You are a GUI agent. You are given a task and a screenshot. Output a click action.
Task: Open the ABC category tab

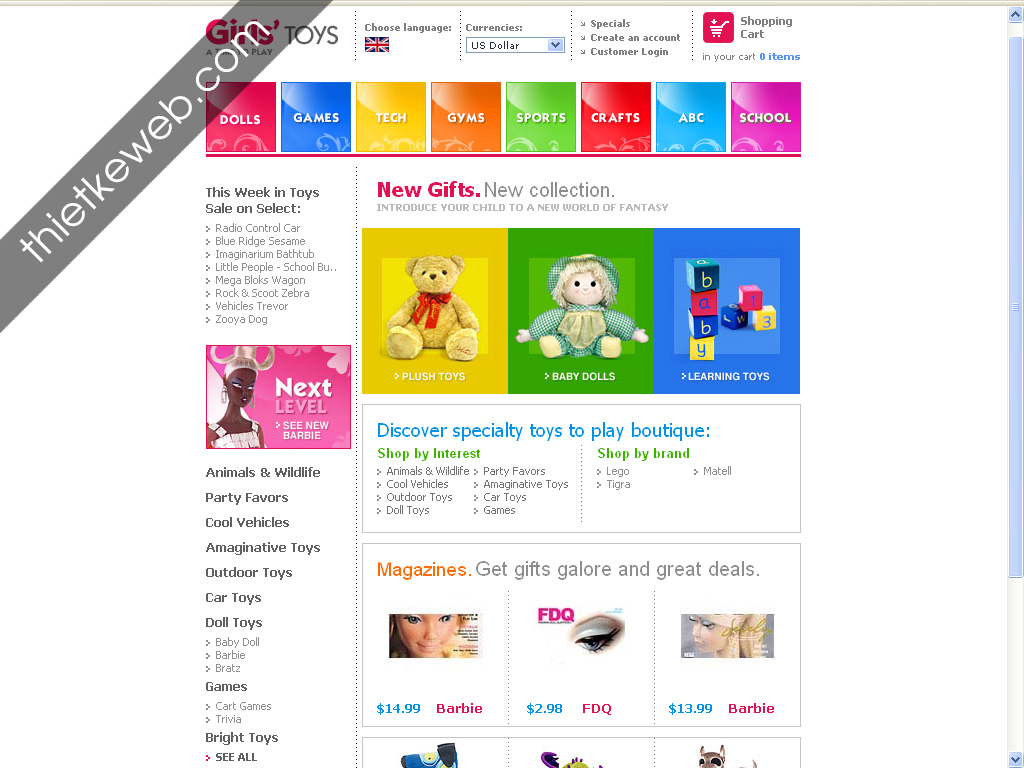[691, 117]
